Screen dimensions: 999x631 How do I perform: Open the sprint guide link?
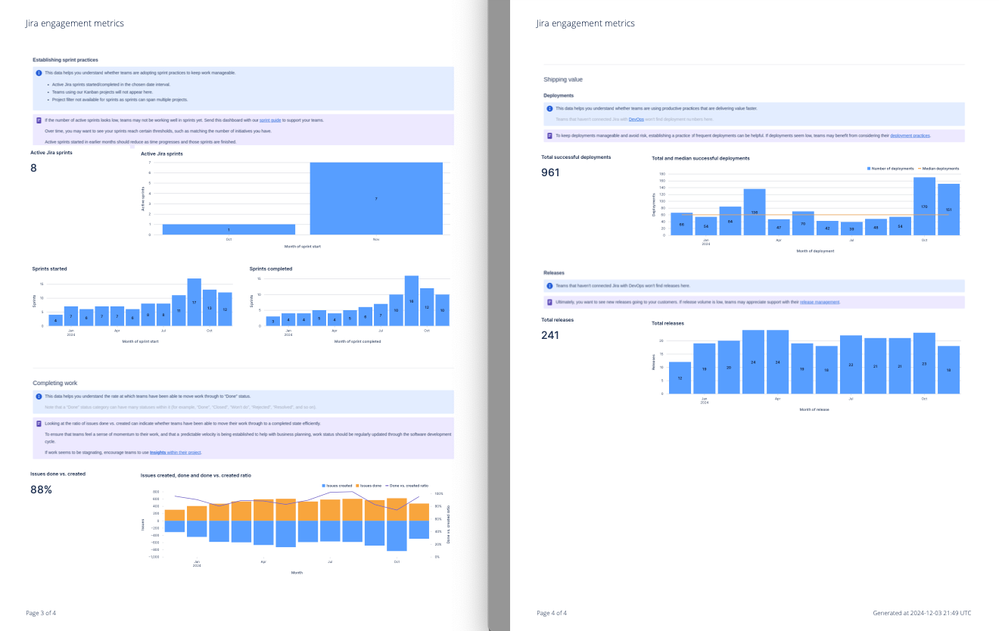[270, 120]
